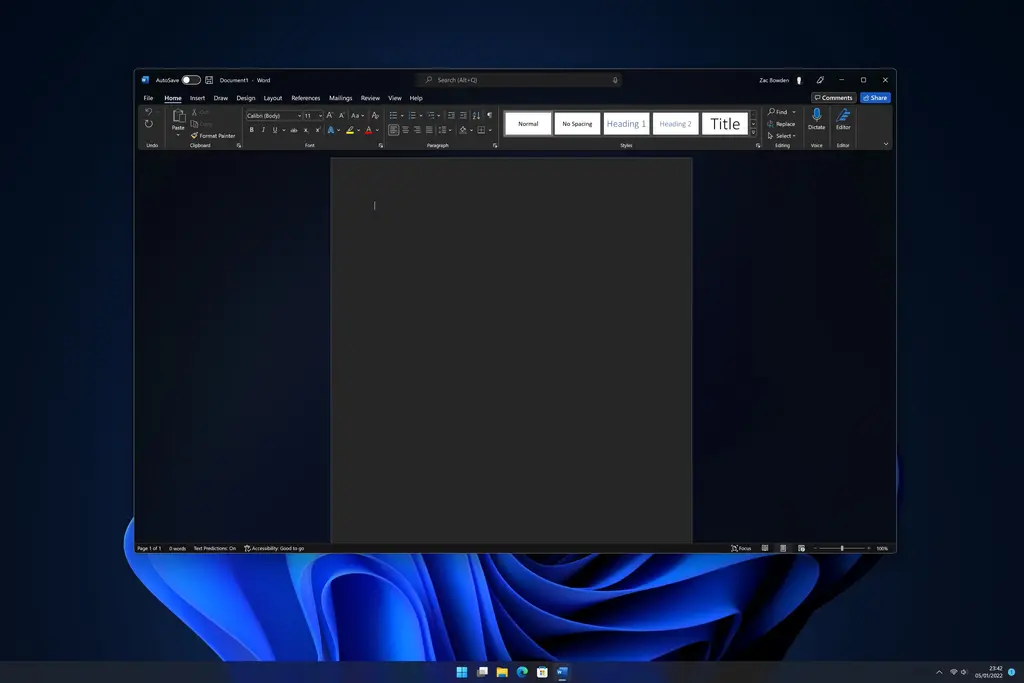Toggle Show/Hide paragraph marks
This screenshot has height=683, width=1024.
[489, 116]
